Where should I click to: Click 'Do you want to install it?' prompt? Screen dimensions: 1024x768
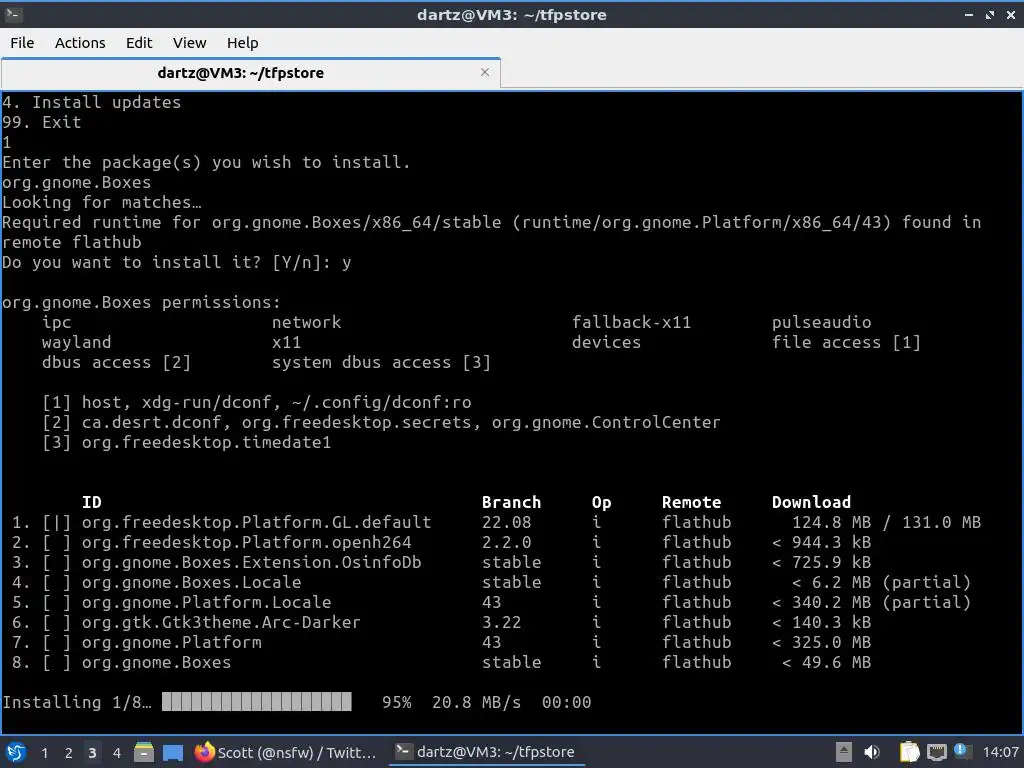coord(131,263)
